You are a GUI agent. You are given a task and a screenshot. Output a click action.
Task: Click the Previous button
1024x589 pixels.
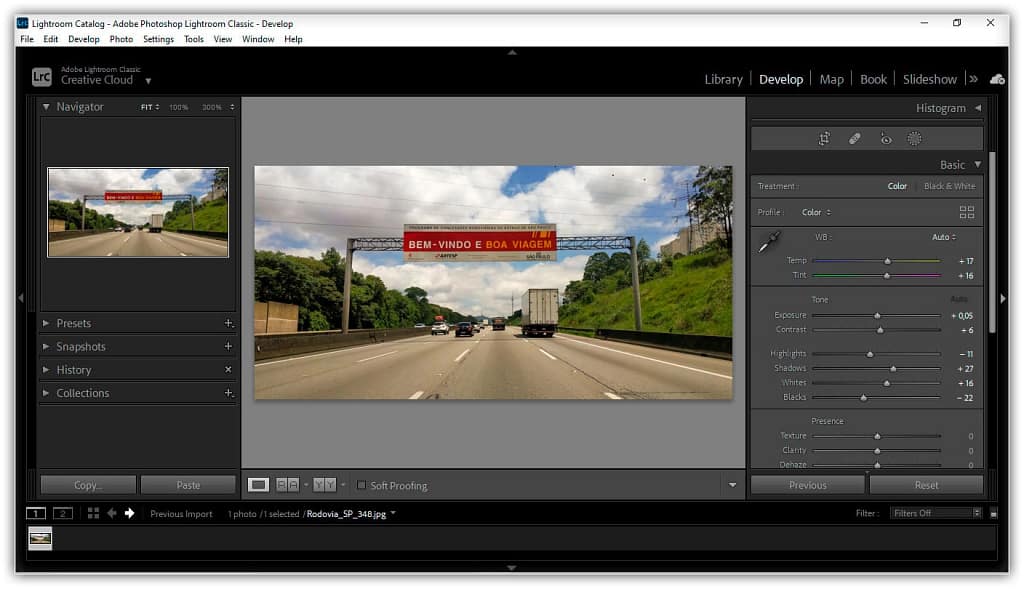pyautogui.click(x=807, y=485)
